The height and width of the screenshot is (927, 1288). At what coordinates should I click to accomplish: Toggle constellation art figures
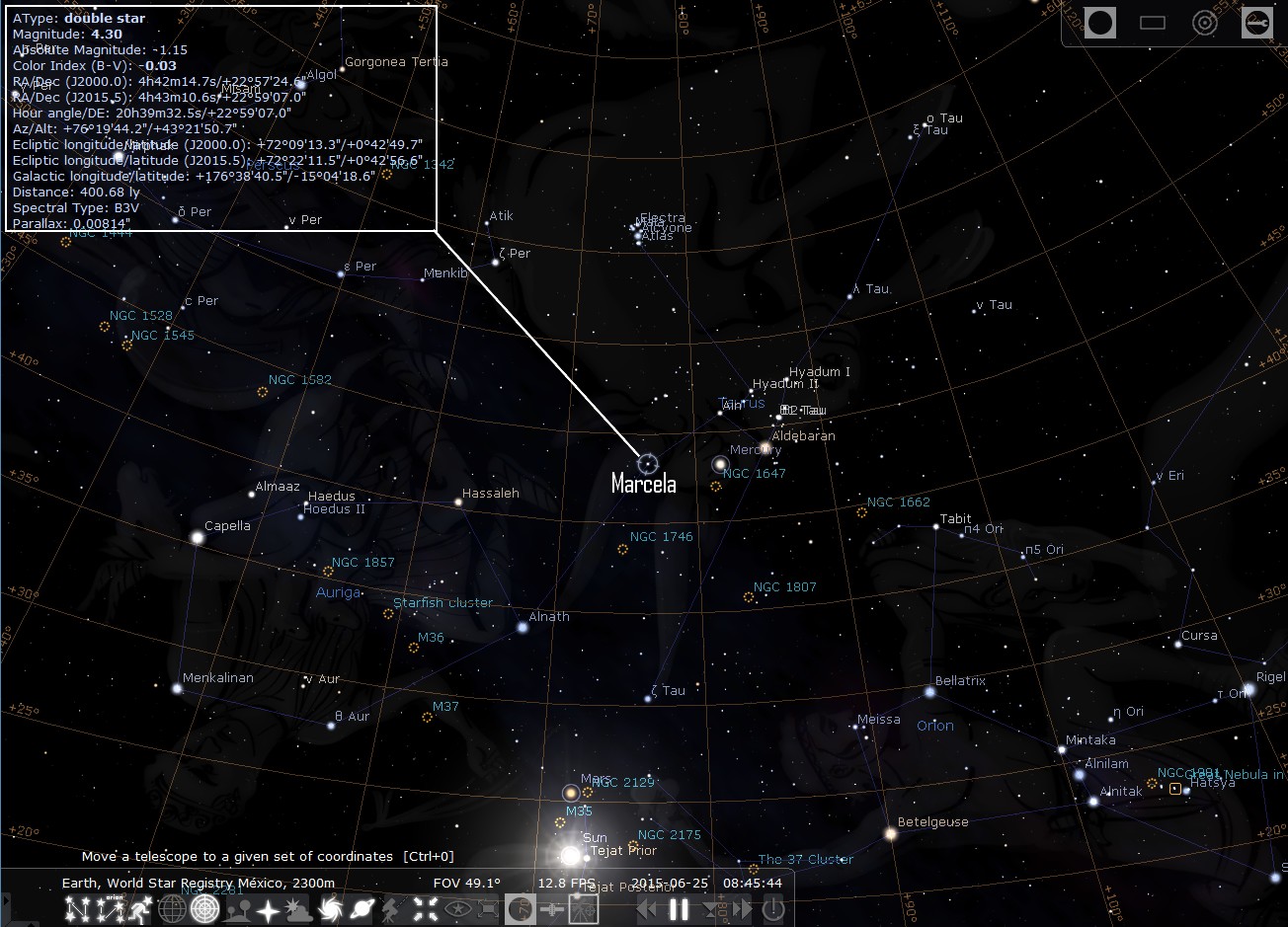[x=139, y=909]
